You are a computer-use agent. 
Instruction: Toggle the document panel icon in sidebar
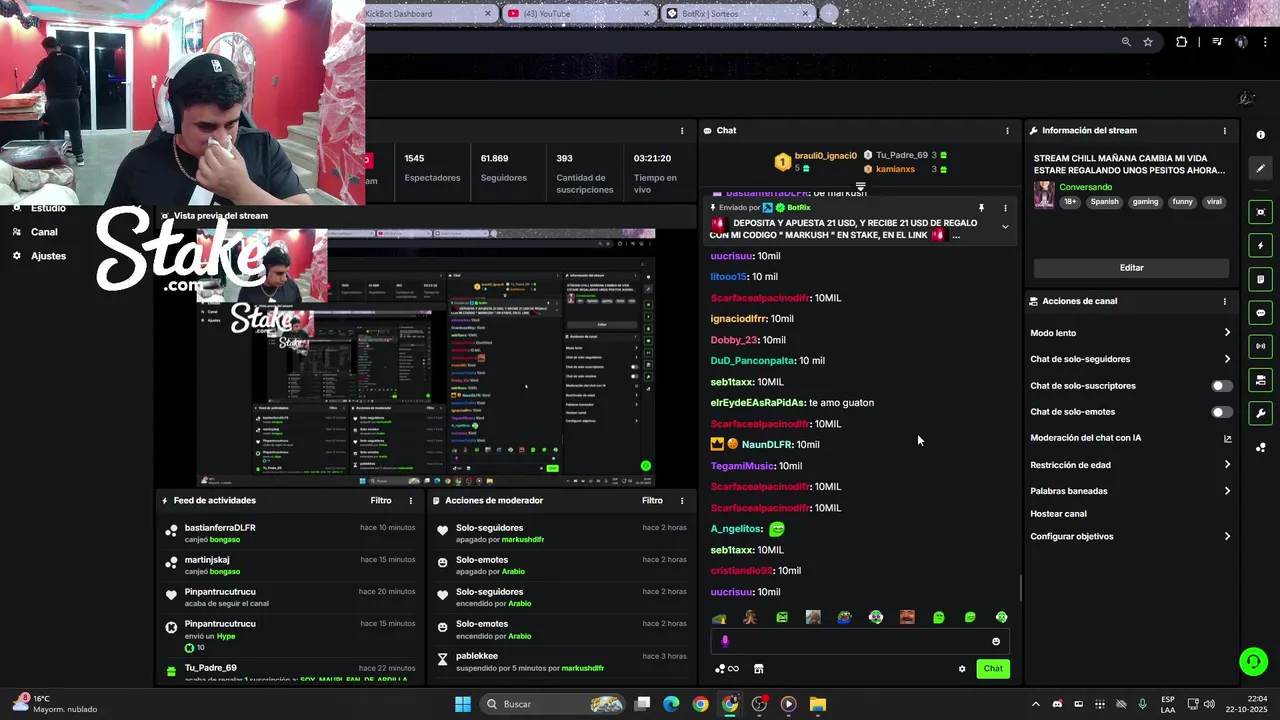pos(1261,279)
